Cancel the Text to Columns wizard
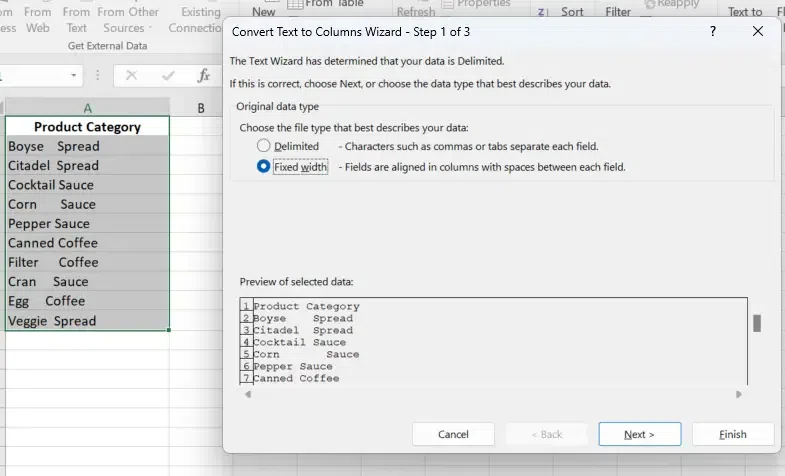Image resolution: width=785 pixels, height=476 pixels. [x=453, y=434]
